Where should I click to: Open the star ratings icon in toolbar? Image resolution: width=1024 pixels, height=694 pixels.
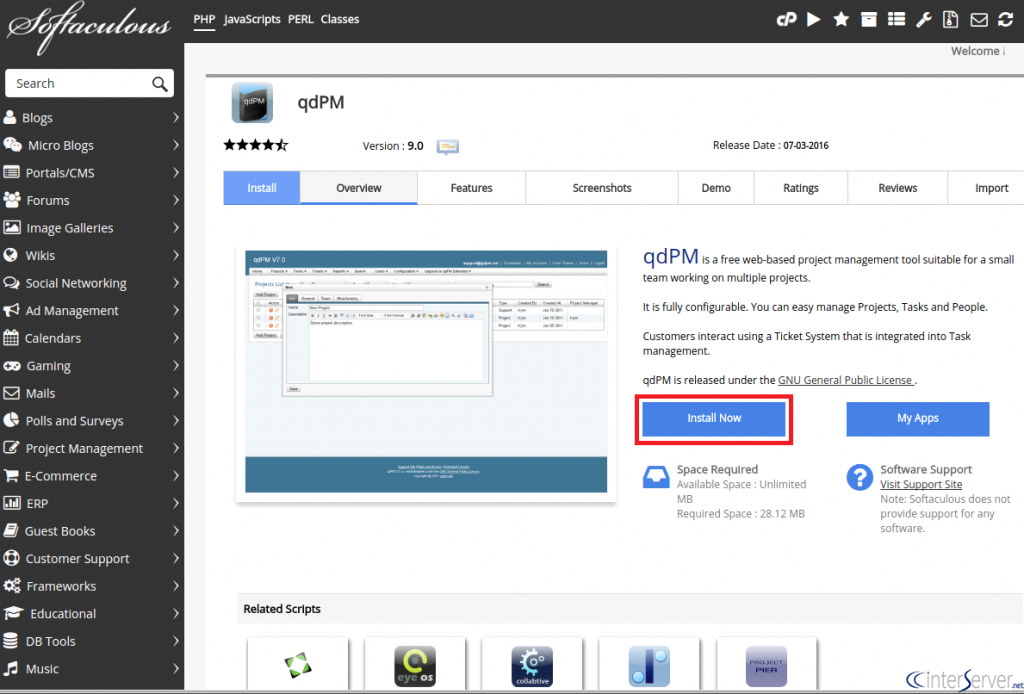pyautogui.click(x=841, y=19)
